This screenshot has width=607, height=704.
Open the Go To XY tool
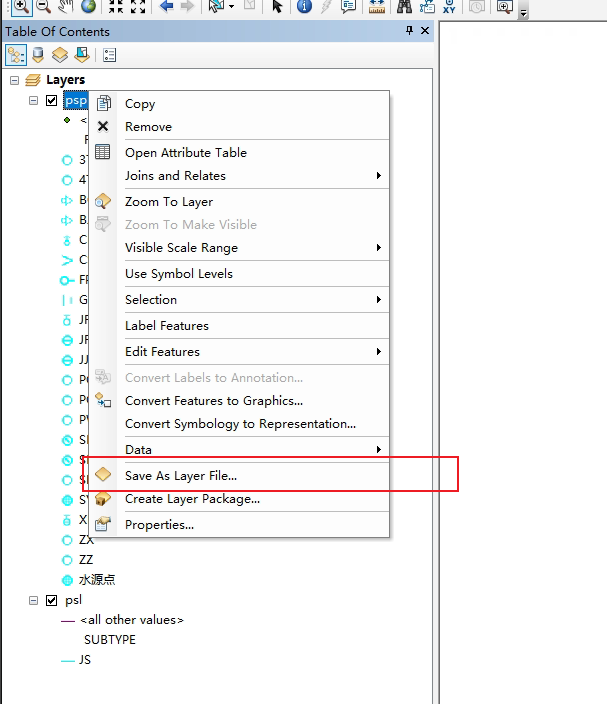coord(449,6)
